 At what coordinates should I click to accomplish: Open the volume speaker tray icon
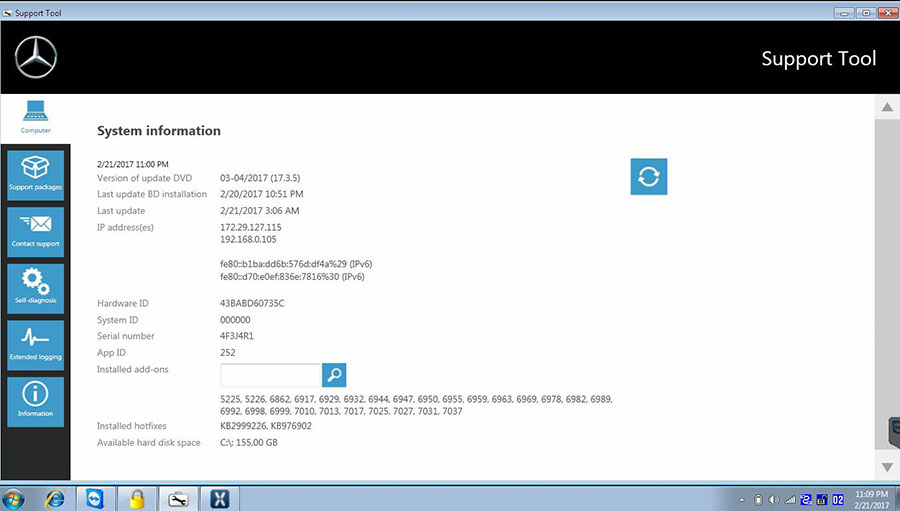click(774, 500)
